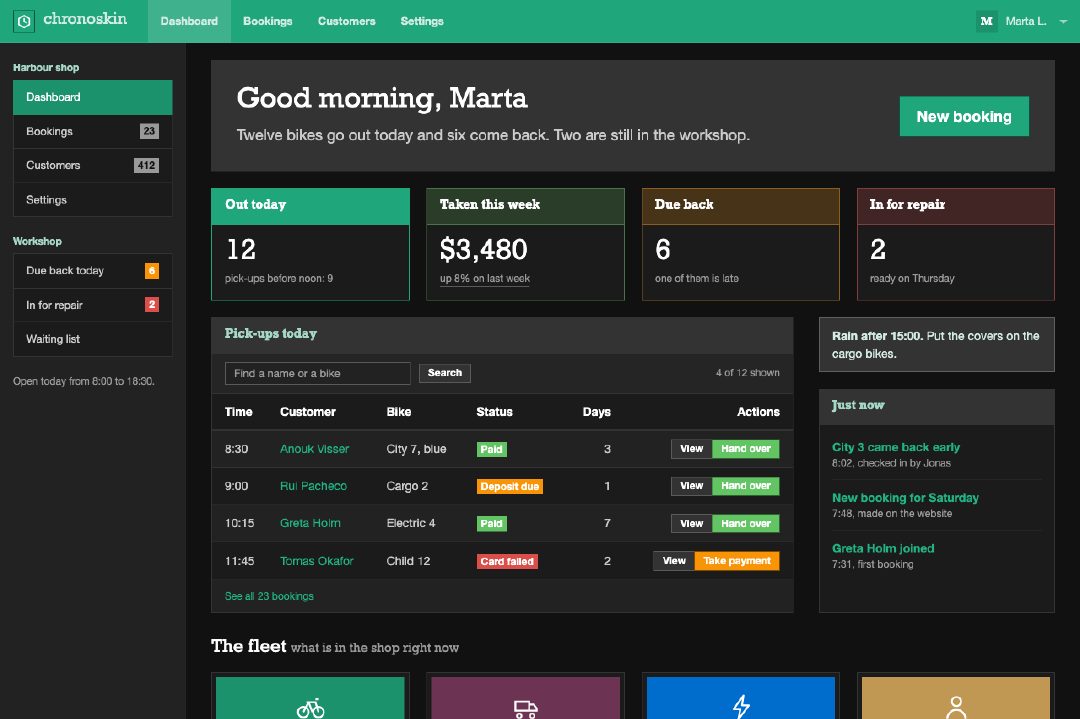This screenshot has width=1080, height=719.
Task: Click the M avatar icon
Action: [x=986, y=21]
